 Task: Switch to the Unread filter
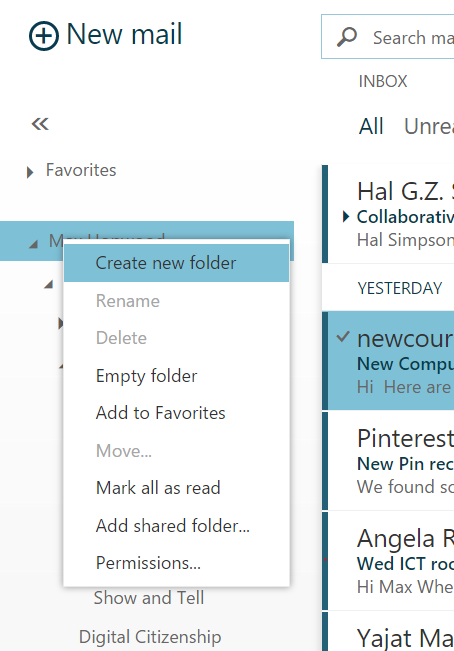(429, 126)
